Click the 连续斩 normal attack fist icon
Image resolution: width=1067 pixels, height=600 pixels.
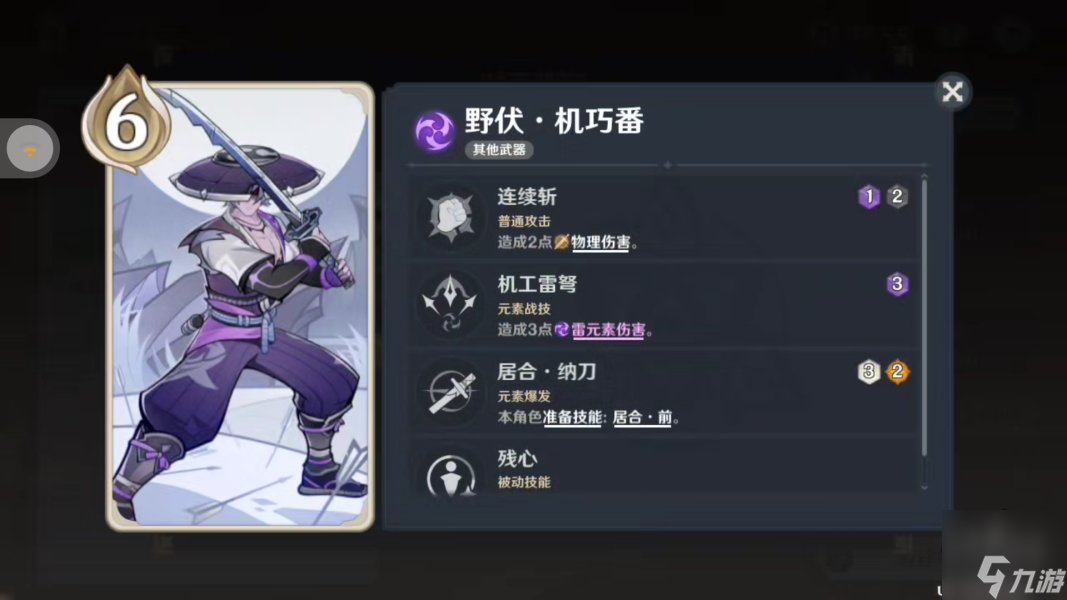[x=450, y=218]
